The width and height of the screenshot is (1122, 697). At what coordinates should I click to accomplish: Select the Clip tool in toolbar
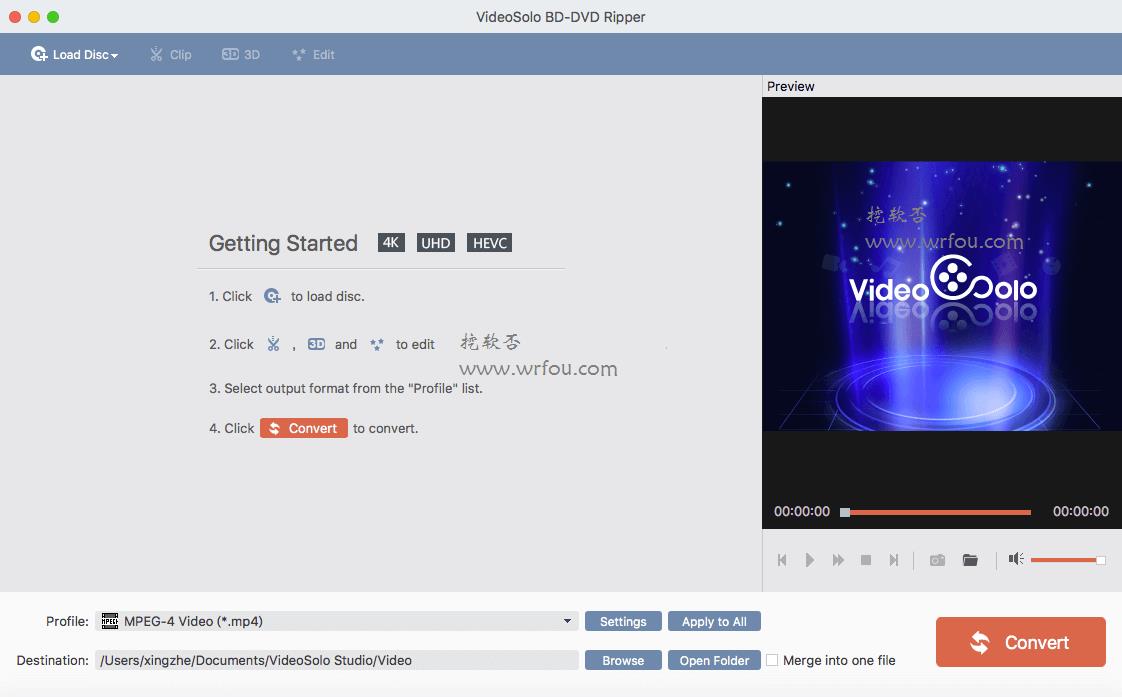point(170,54)
